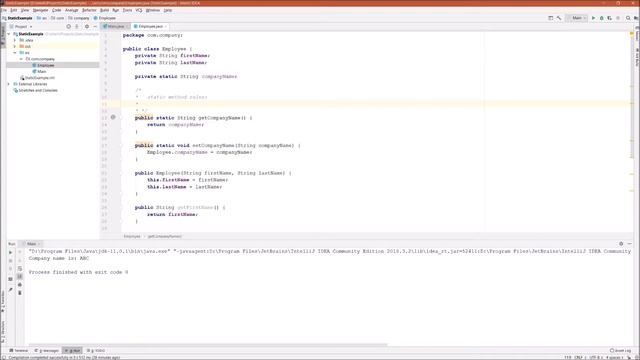Click Employee in editor bottom breadcrumb
640x360 pixels.
coord(132,236)
